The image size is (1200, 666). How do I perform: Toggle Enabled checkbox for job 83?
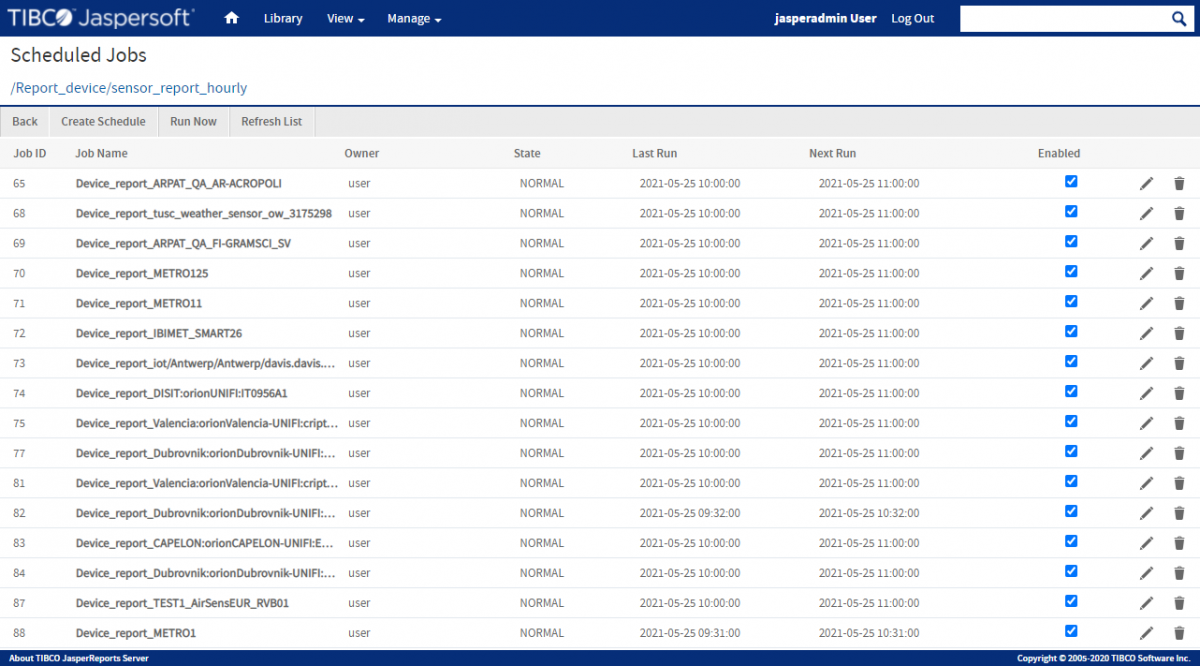tap(1071, 541)
